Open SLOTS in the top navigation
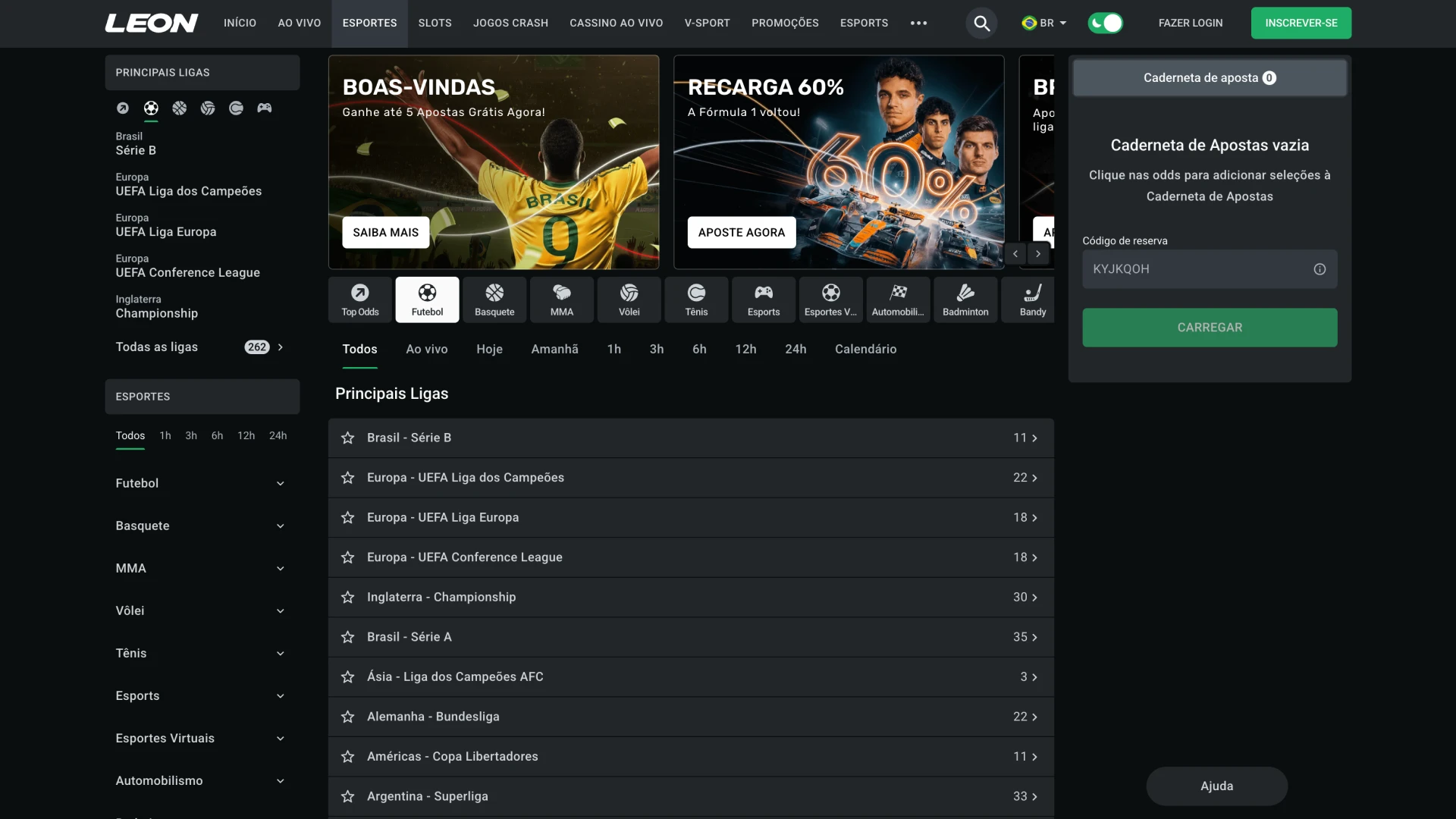1456x819 pixels. pyautogui.click(x=435, y=24)
